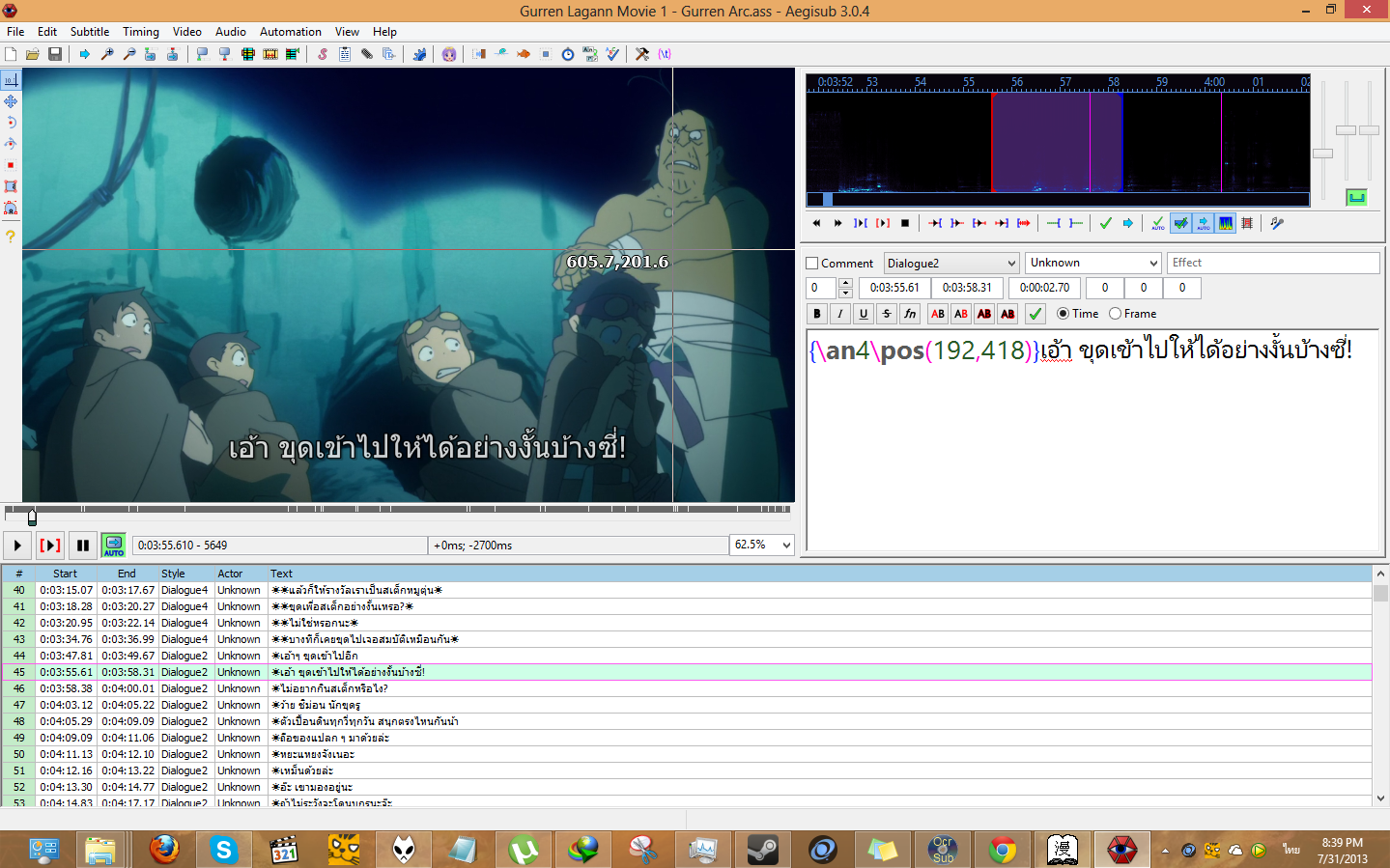Toggle strikeout formatting button
Screen dimensions: 1390x868
coord(887,314)
